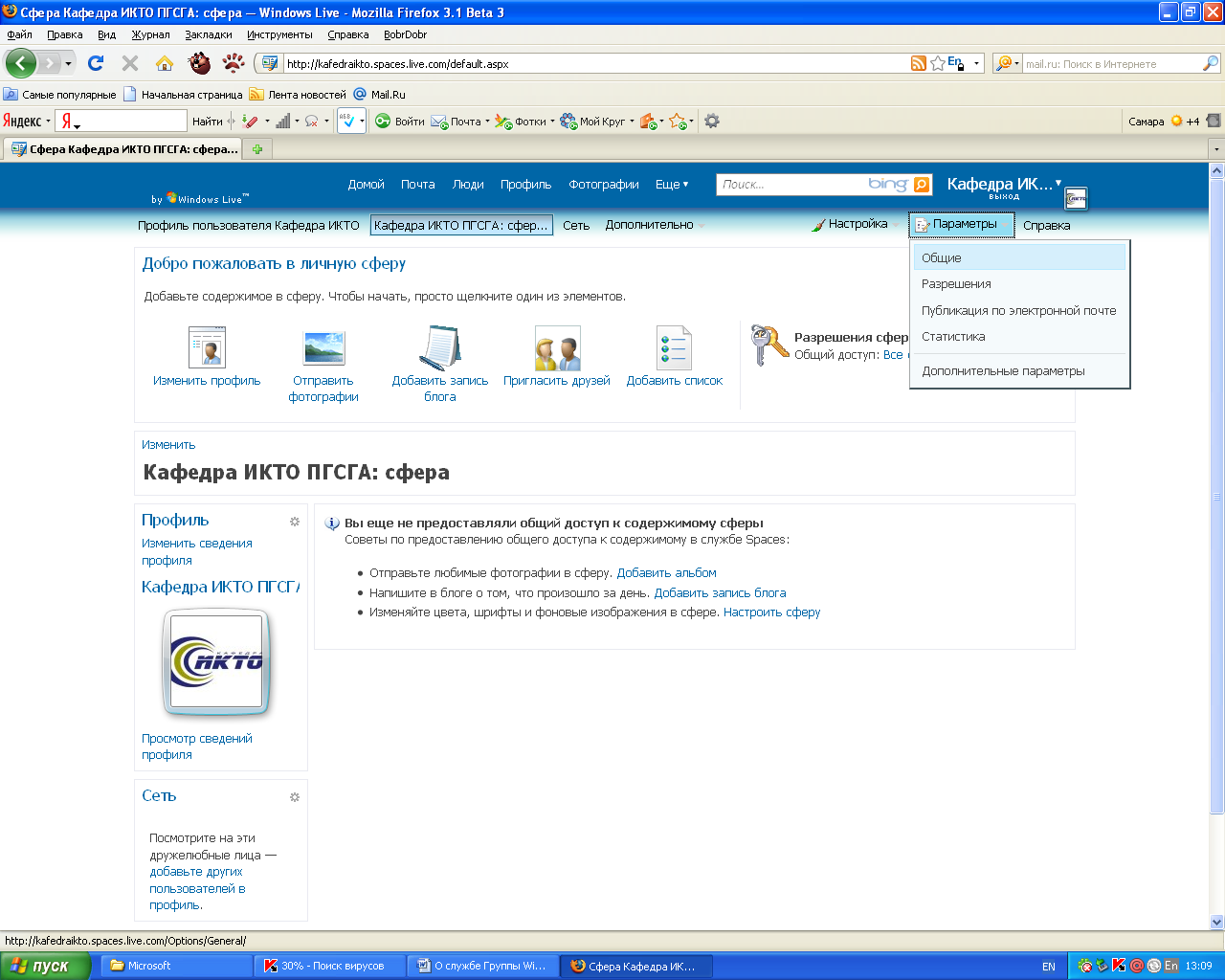Select Статистика from Параметры menu
This screenshot has height=980, width=1225.
point(1019,336)
